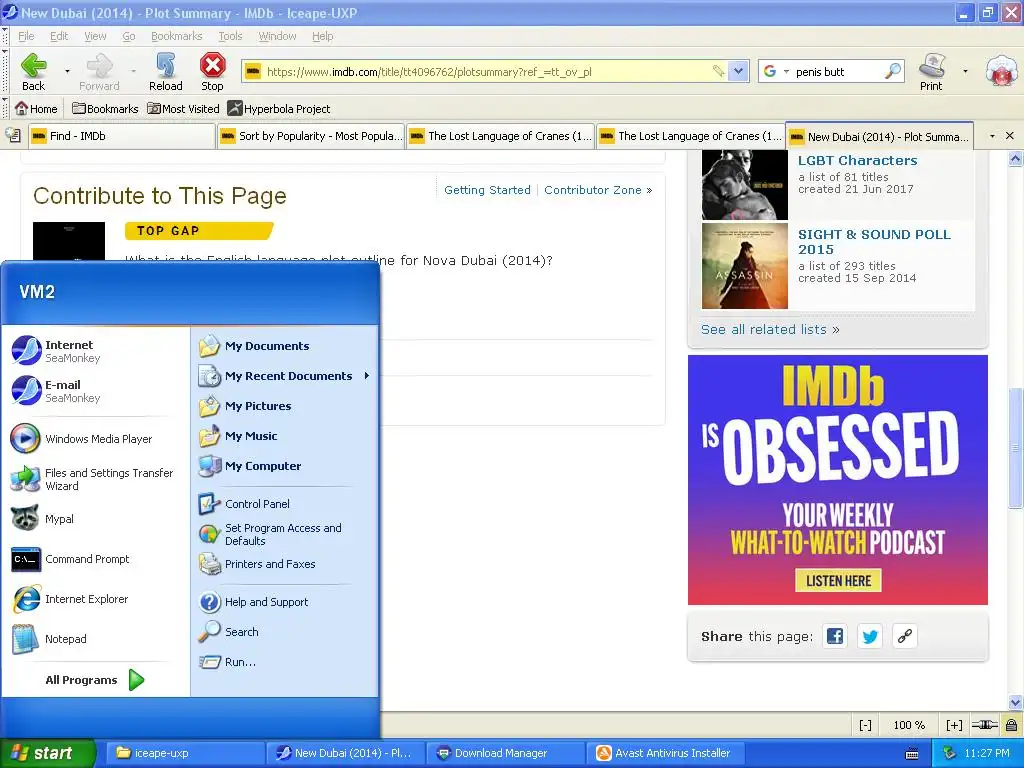Switch to Sort by Popularity tab

pos(311,136)
